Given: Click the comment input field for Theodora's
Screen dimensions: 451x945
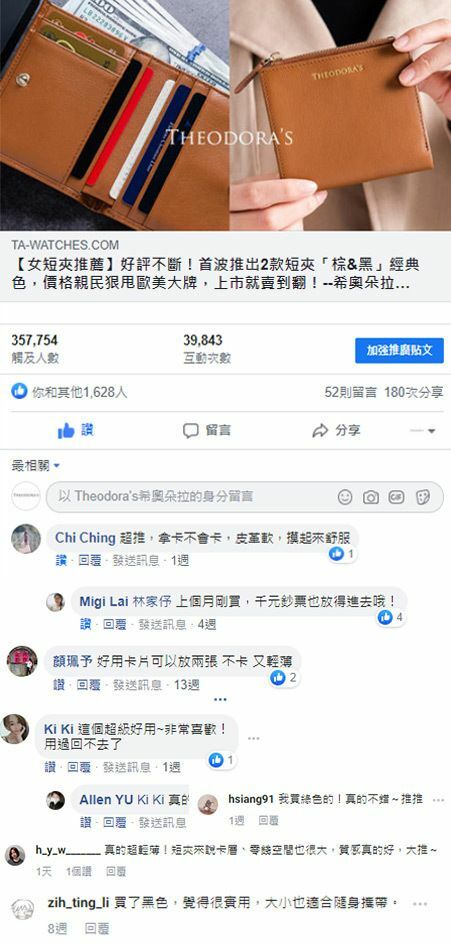Looking at the screenshot, I should [190, 497].
